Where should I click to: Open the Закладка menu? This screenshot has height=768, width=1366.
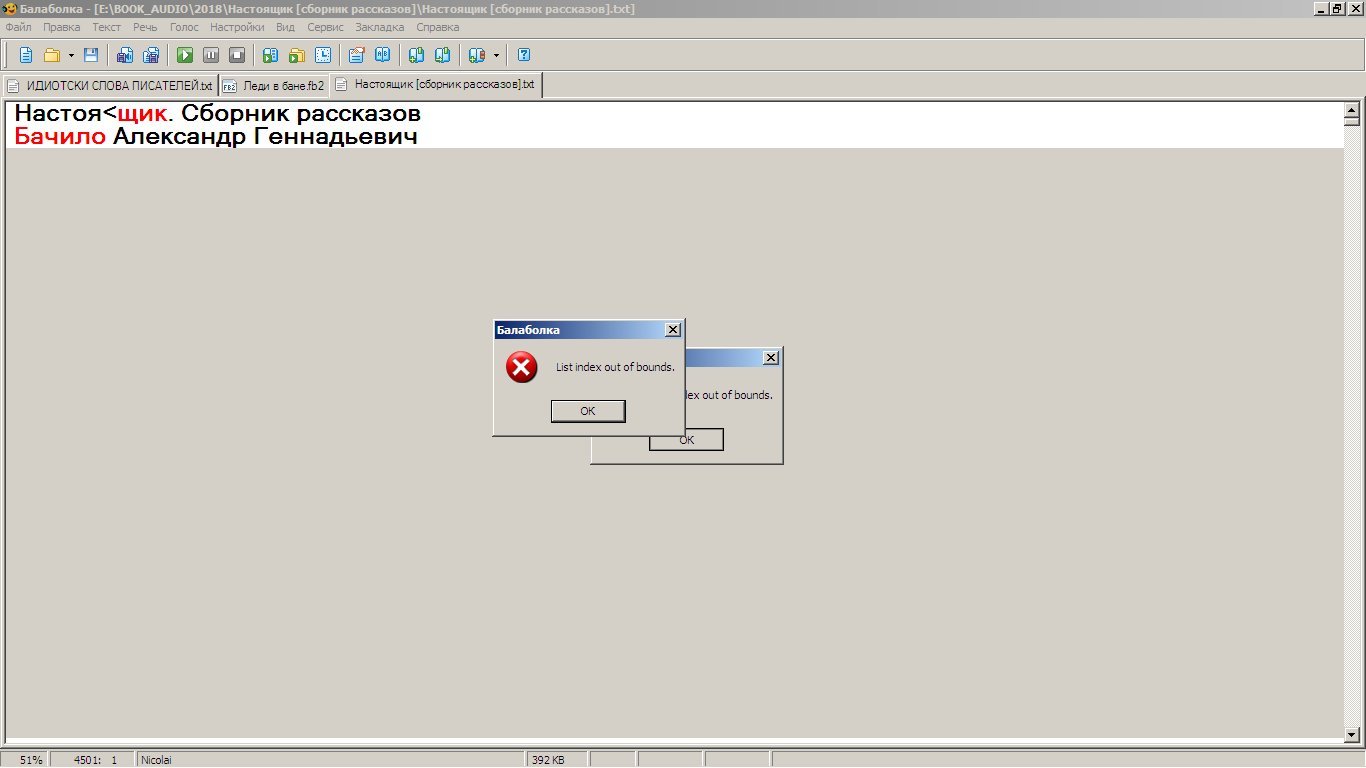pyautogui.click(x=380, y=27)
